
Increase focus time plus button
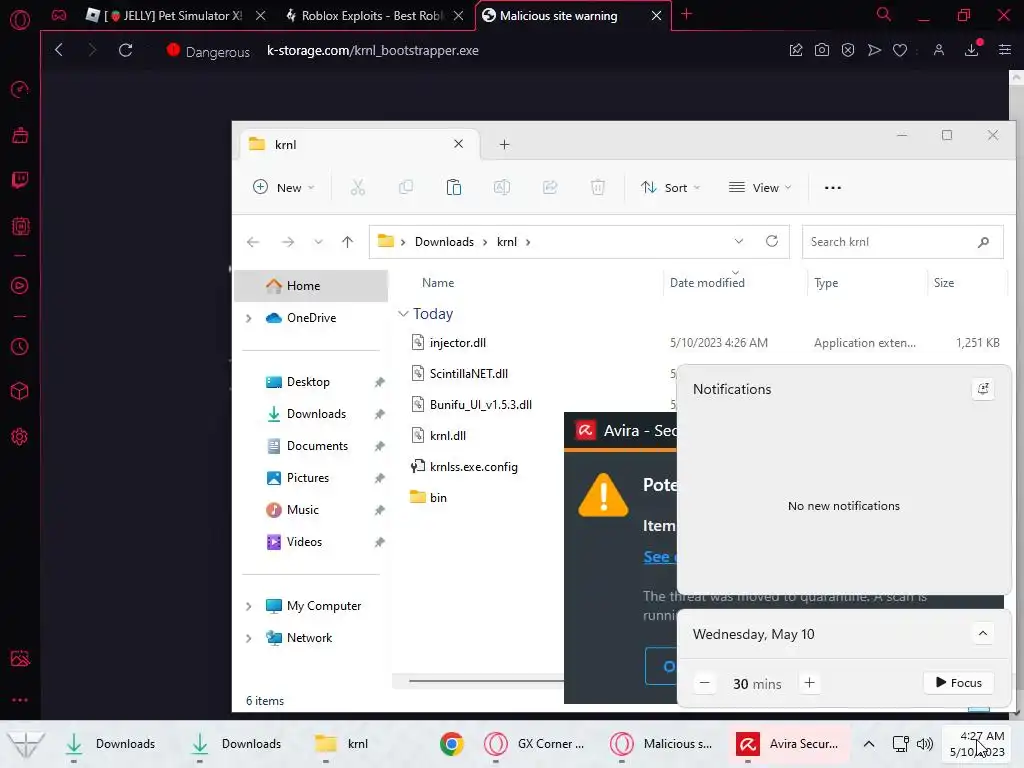pos(809,683)
